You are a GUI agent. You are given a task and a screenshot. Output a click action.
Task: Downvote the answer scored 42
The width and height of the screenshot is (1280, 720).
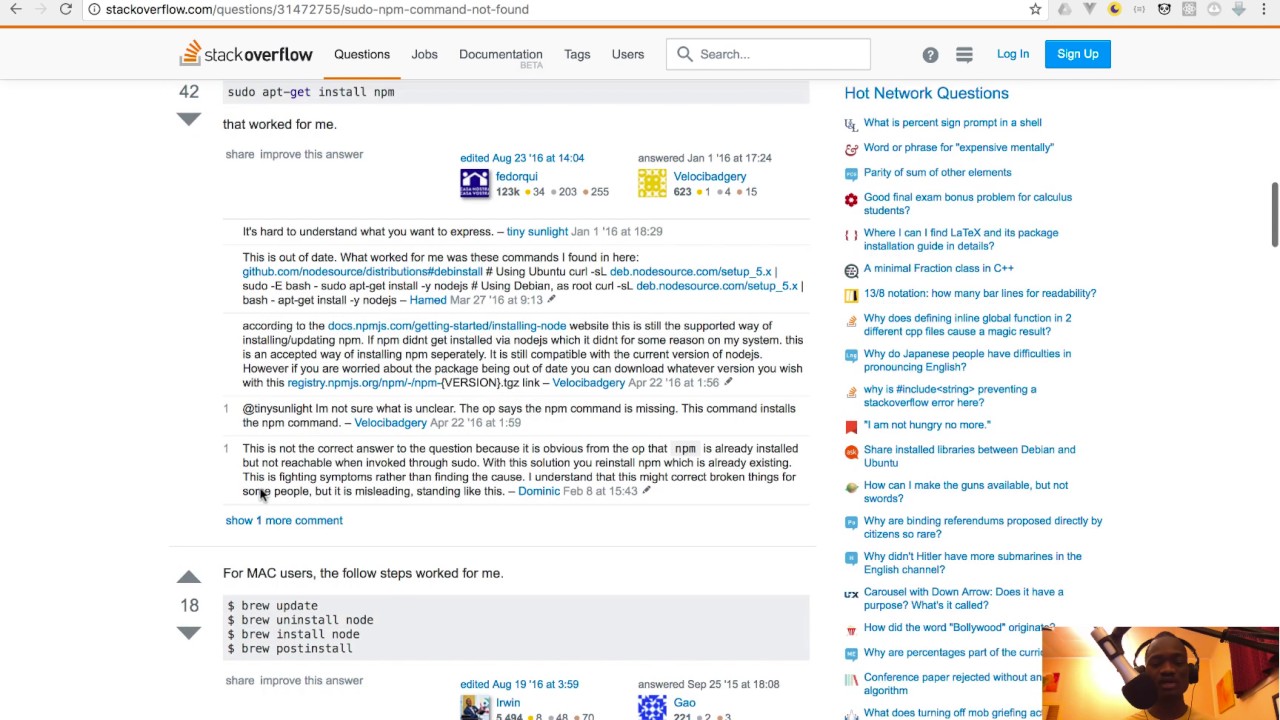(x=189, y=119)
